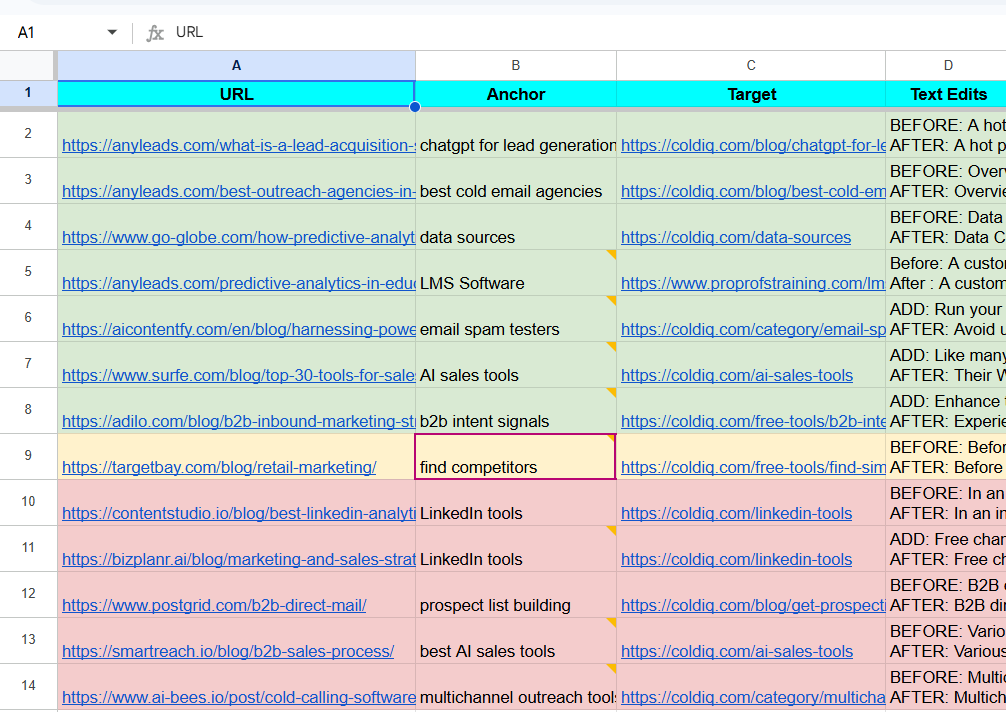Viewport: 1006px width, 712px height.
Task: Open coldiq data-sources target link
Action: click(736, 238)
